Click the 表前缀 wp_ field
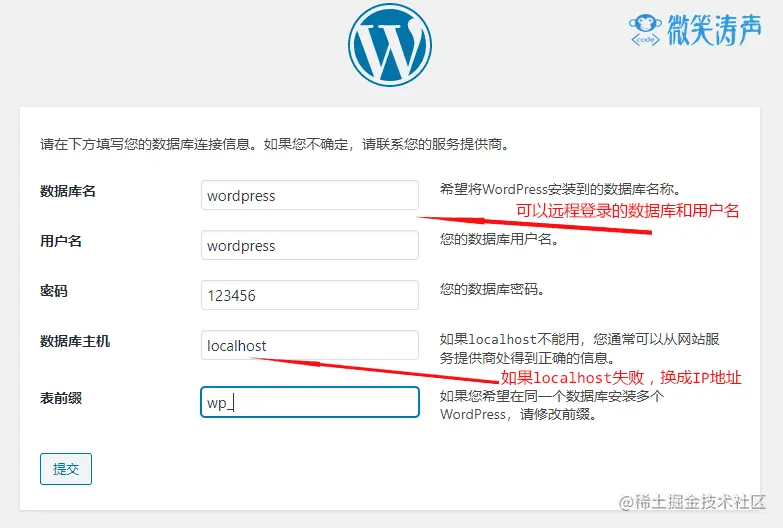Screen dimensions: 783x528 310,402
